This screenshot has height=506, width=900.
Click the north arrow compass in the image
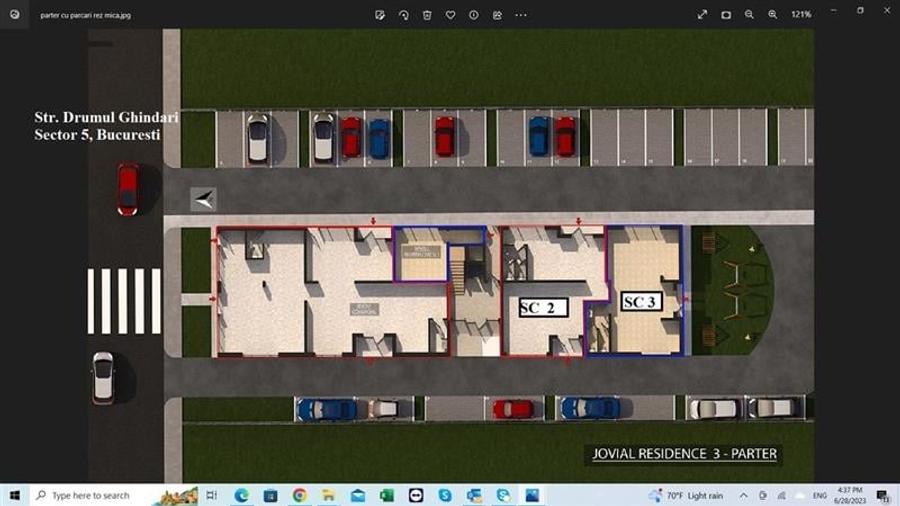(204, 199)
